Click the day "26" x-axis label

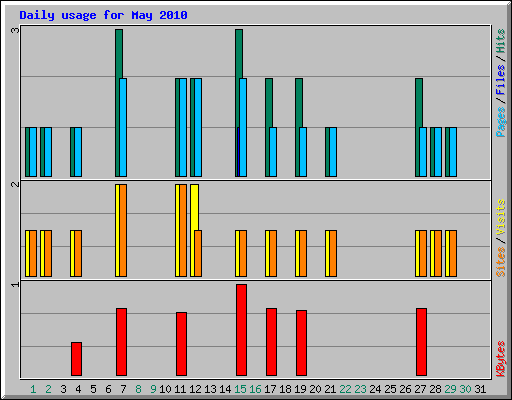click(x=405, y=389)
